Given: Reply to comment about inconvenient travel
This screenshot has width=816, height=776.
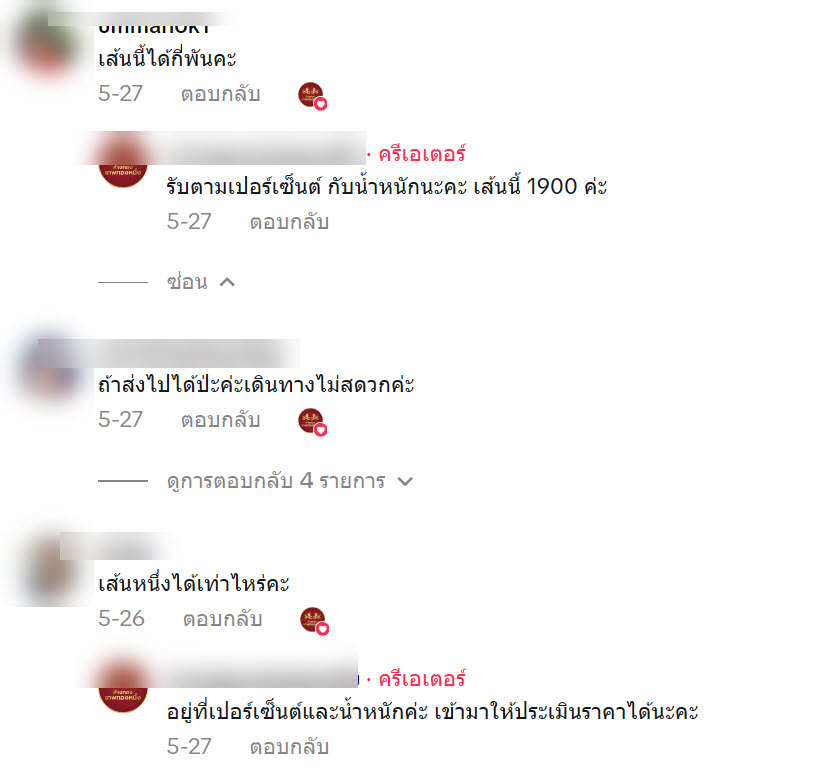Looking at the screenshot, I should click(x=220, y=420).
